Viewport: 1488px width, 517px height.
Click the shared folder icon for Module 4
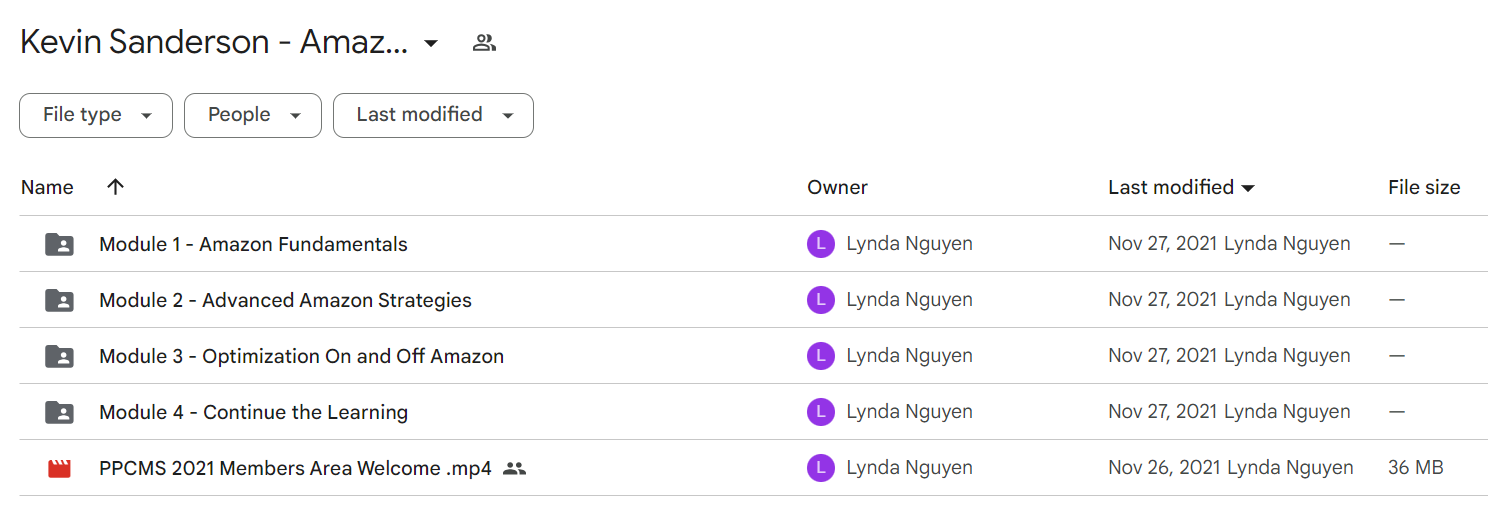[60, 412]
